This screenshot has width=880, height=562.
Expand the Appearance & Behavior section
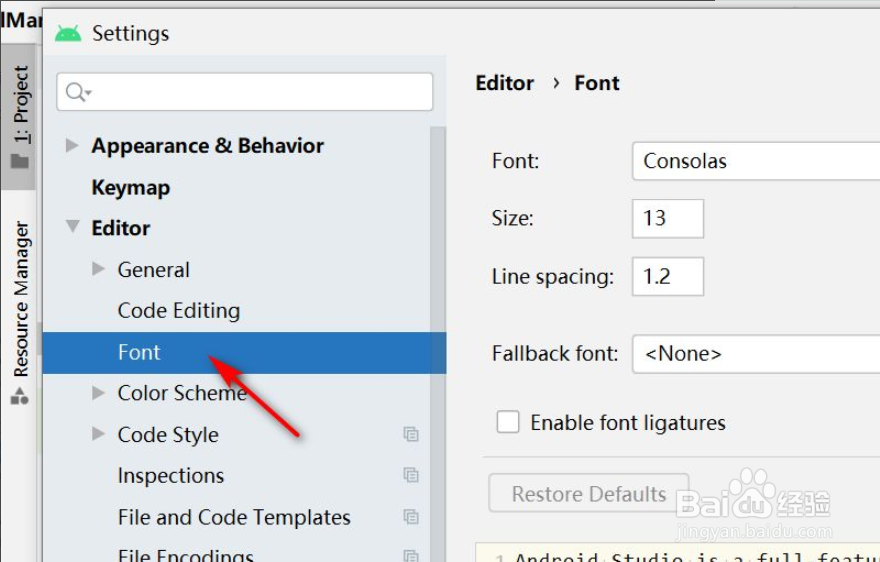coord(71,145)
